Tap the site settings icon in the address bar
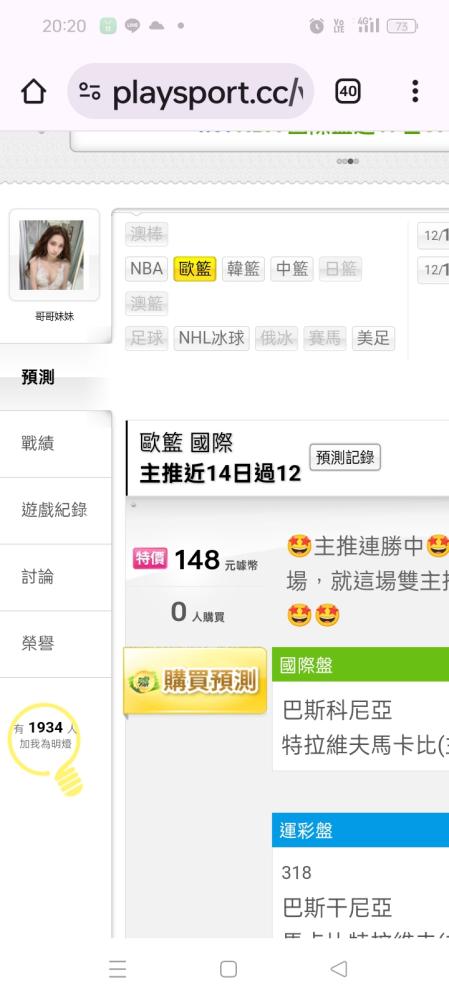The width and height of the screenshot is (449, 1000). click(x=90, y=92)
